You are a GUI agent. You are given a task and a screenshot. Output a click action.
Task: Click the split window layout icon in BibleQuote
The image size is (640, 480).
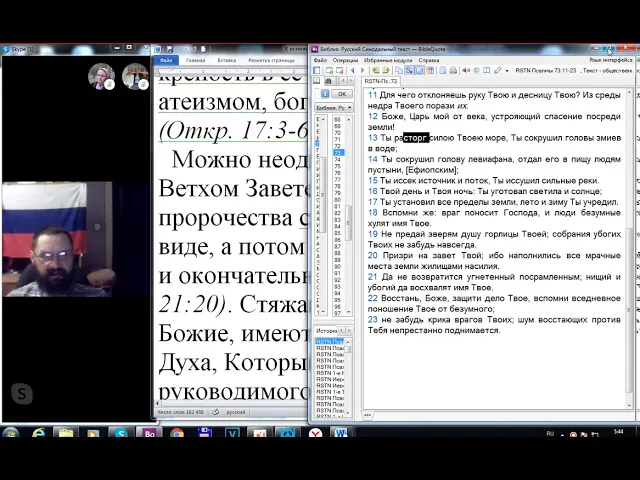487,71
